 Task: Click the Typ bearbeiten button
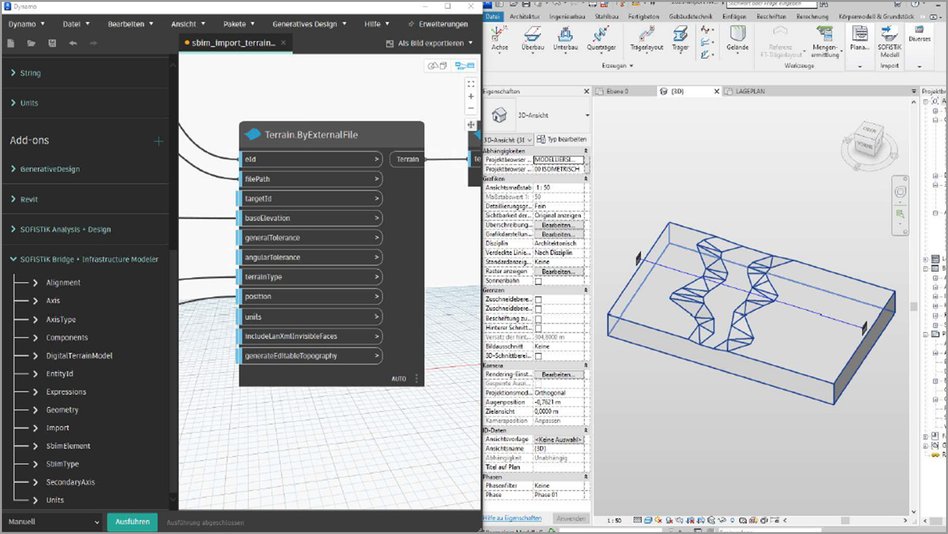coord(562,140)
